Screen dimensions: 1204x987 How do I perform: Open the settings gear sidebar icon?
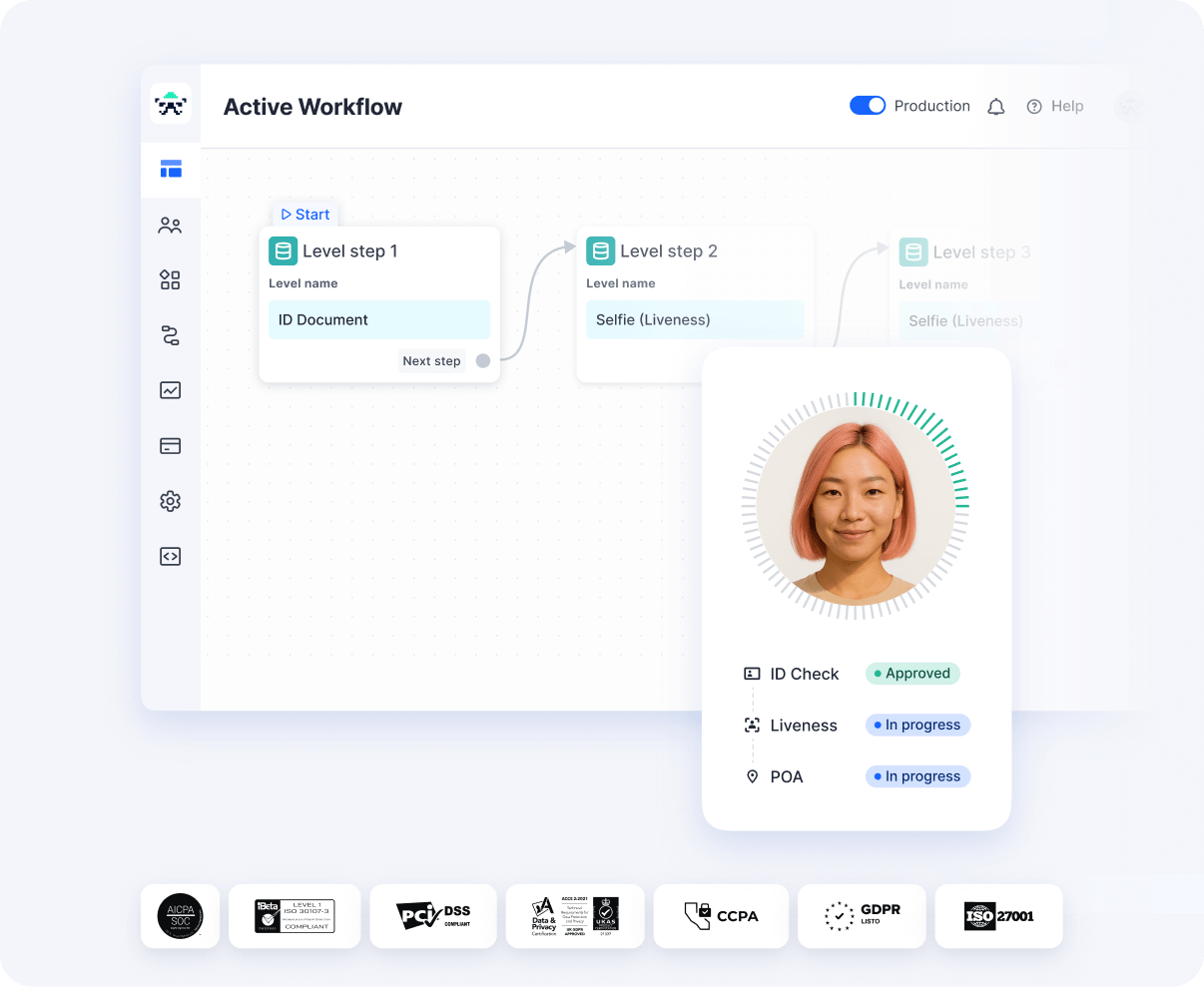point(171,501)
